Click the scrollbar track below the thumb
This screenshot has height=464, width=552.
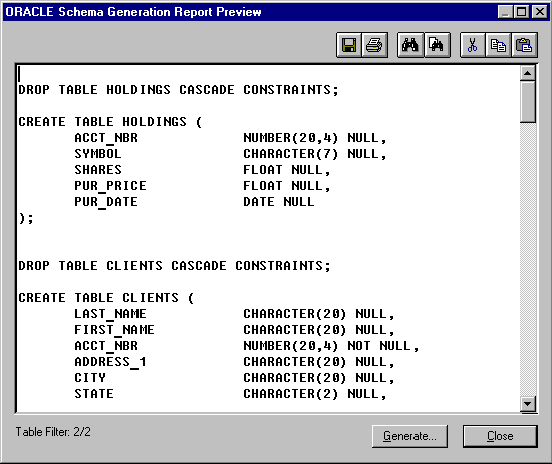pyautogui.click(x=527, y=259)
